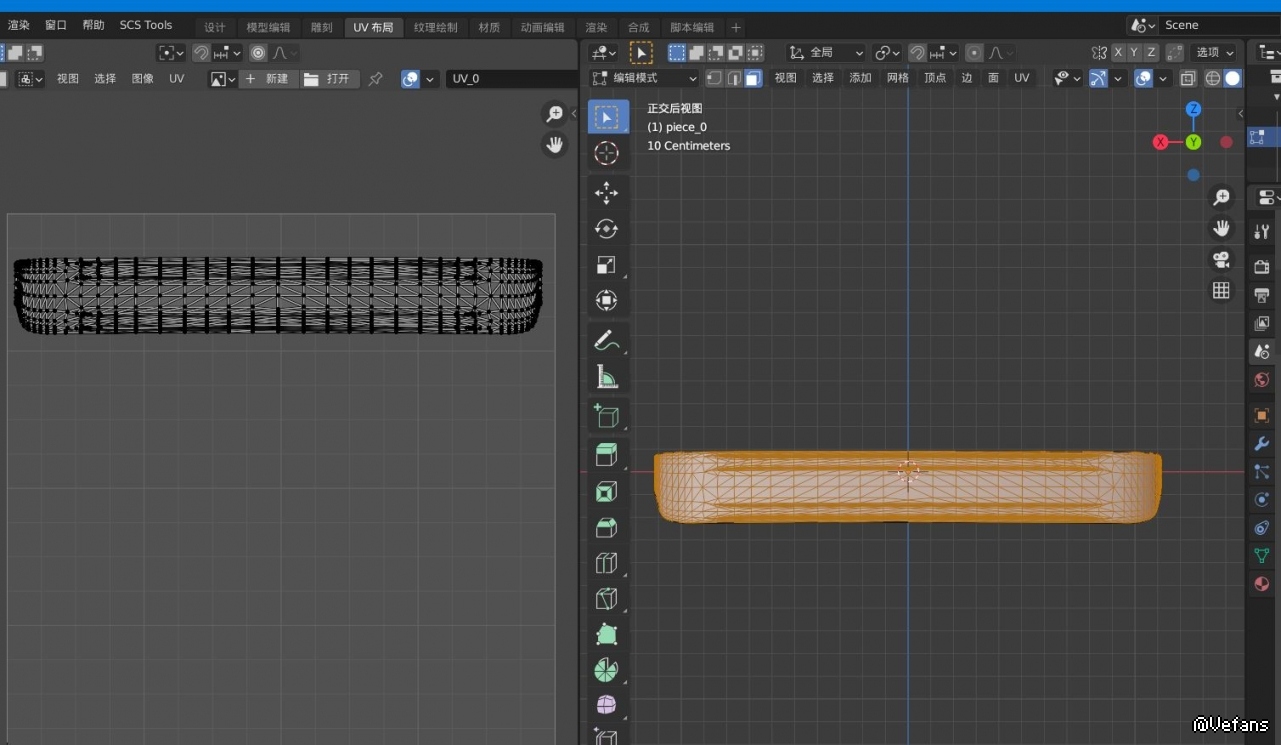Open the 编辑模式 mode dropdown
The height and width of the screenshot is (745, 1281).
pos(645,78)
